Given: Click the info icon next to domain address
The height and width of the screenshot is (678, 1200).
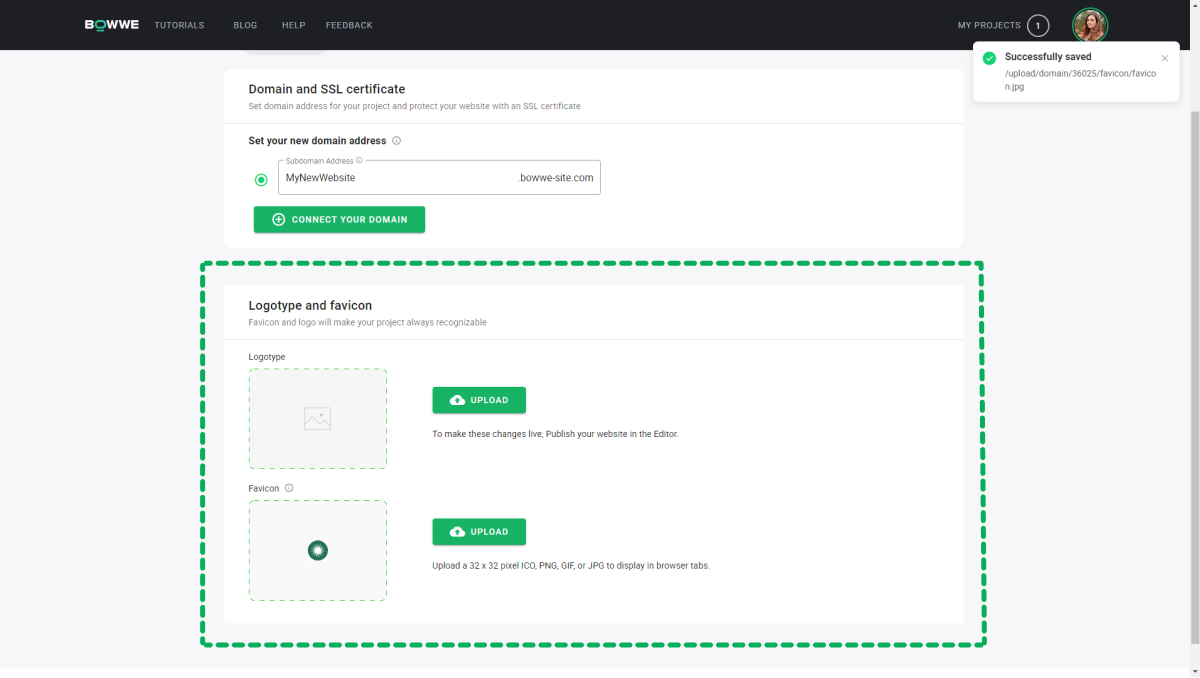Looking at the screenshot, I should point(397,141).
